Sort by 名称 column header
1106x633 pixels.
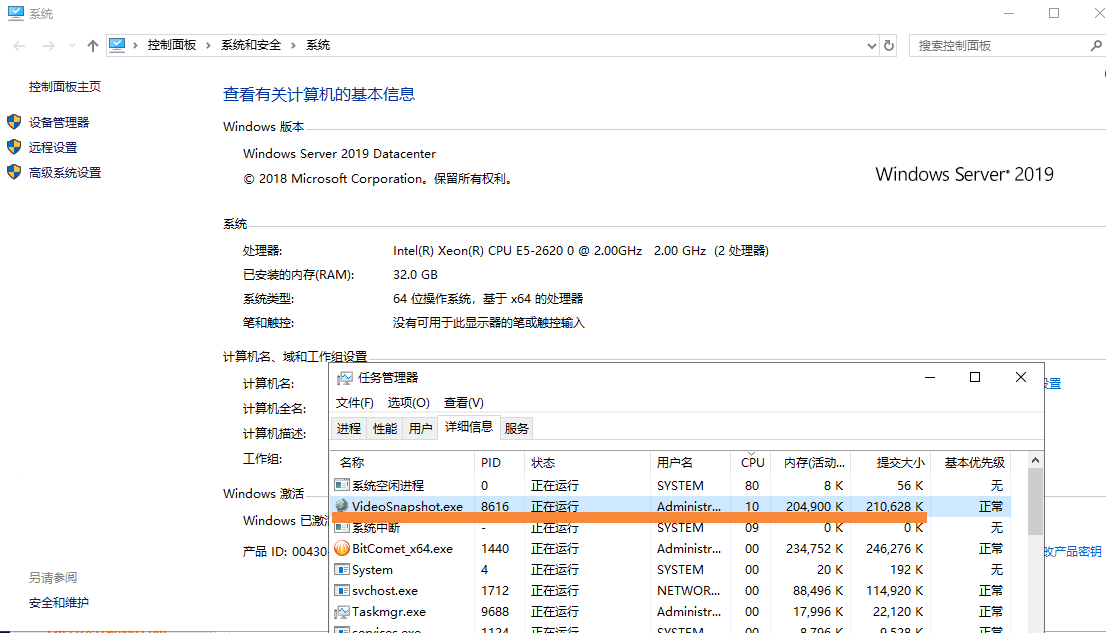402,463
